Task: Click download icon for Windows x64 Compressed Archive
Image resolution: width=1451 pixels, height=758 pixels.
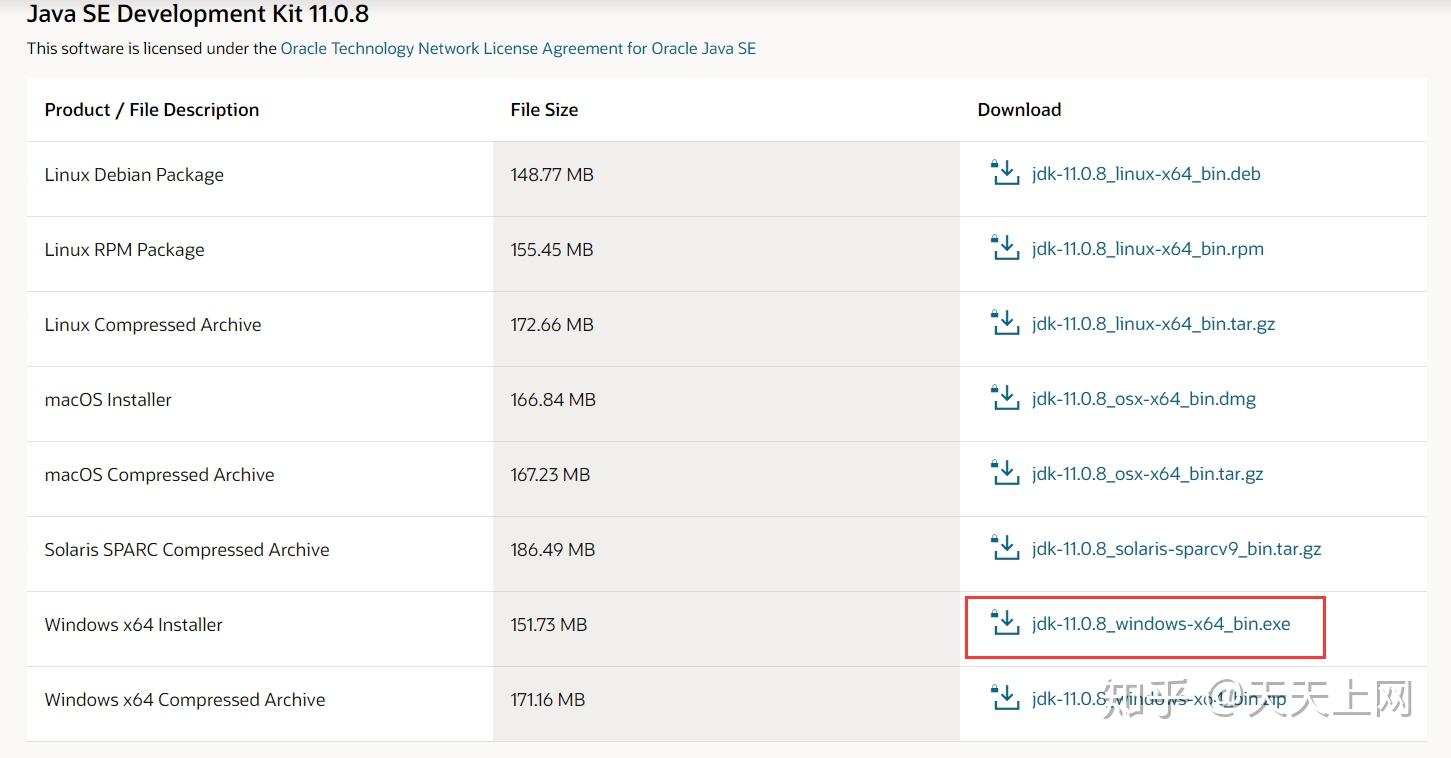Action: pos(1004,698)
